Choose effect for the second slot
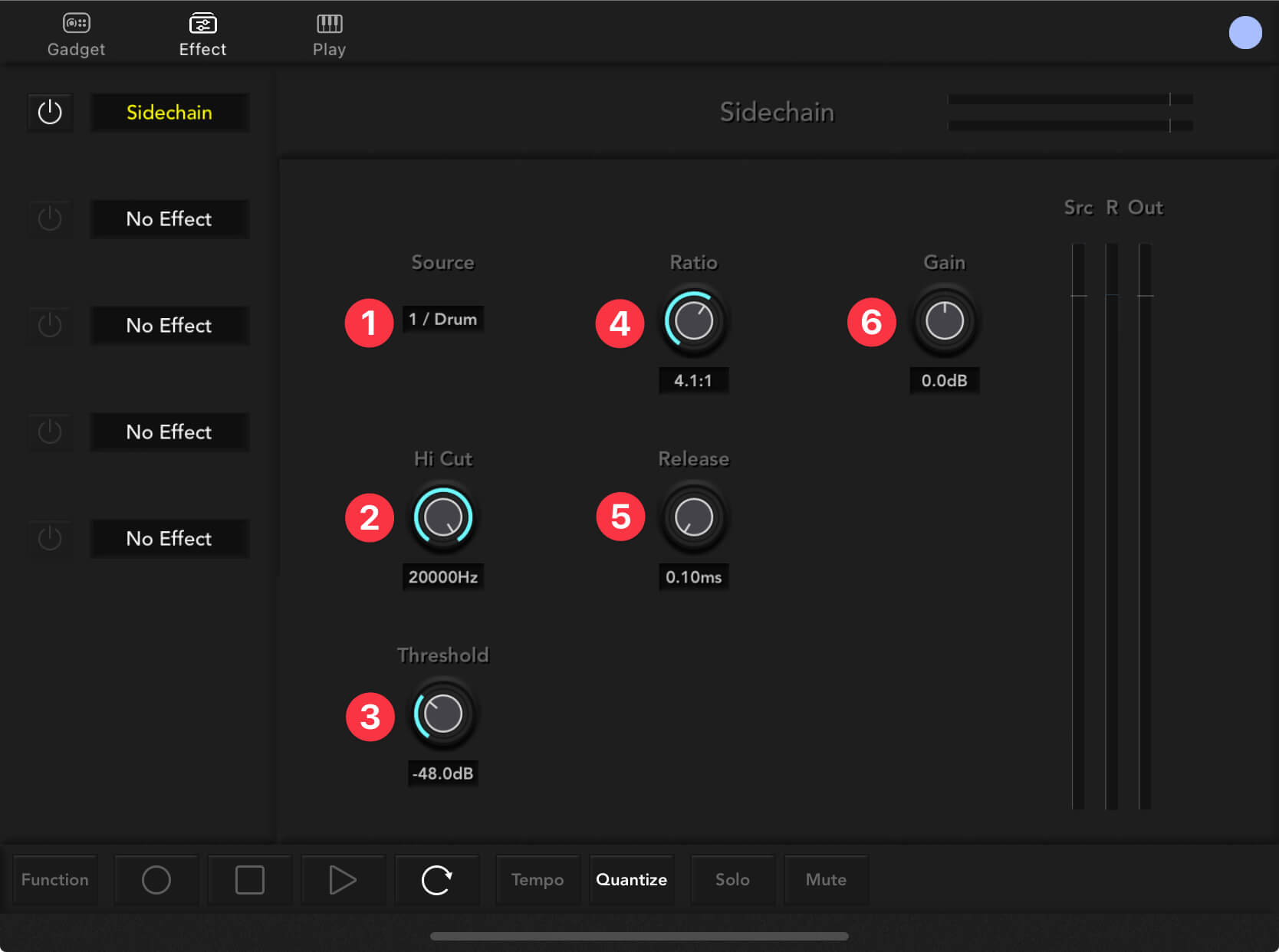Image resolution: width=1279 pixels, height=952 pixels. (x=169, y=219)
